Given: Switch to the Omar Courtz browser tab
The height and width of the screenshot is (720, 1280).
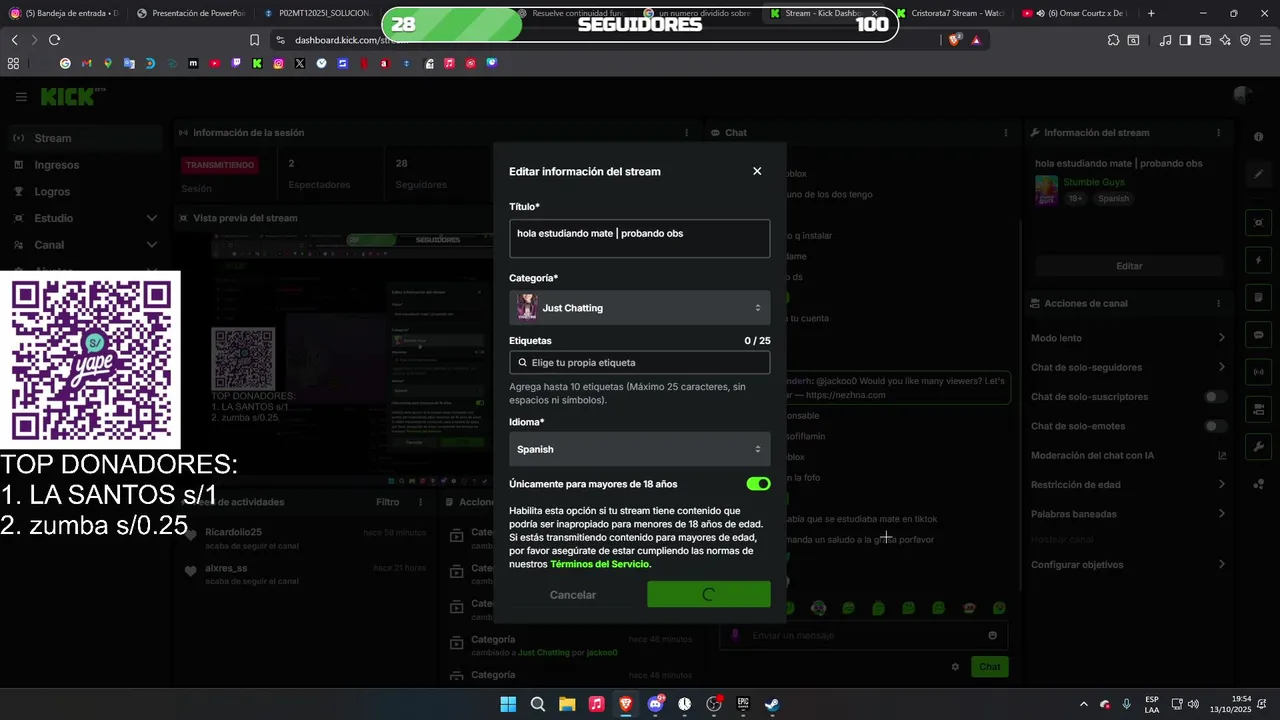Looking at the screenshot, I should tap(1077, 13).
